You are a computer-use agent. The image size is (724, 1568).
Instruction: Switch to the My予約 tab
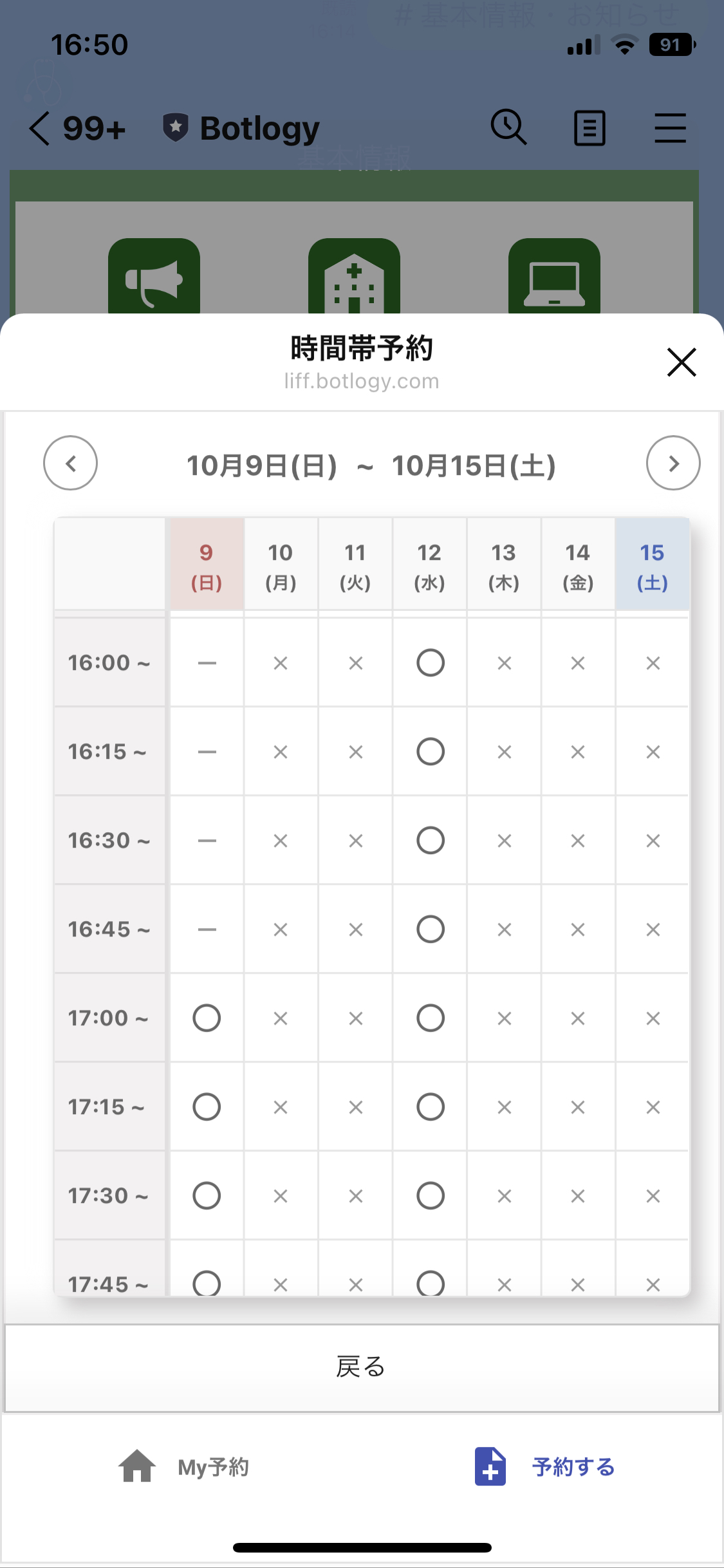(x=184, y=1467)
